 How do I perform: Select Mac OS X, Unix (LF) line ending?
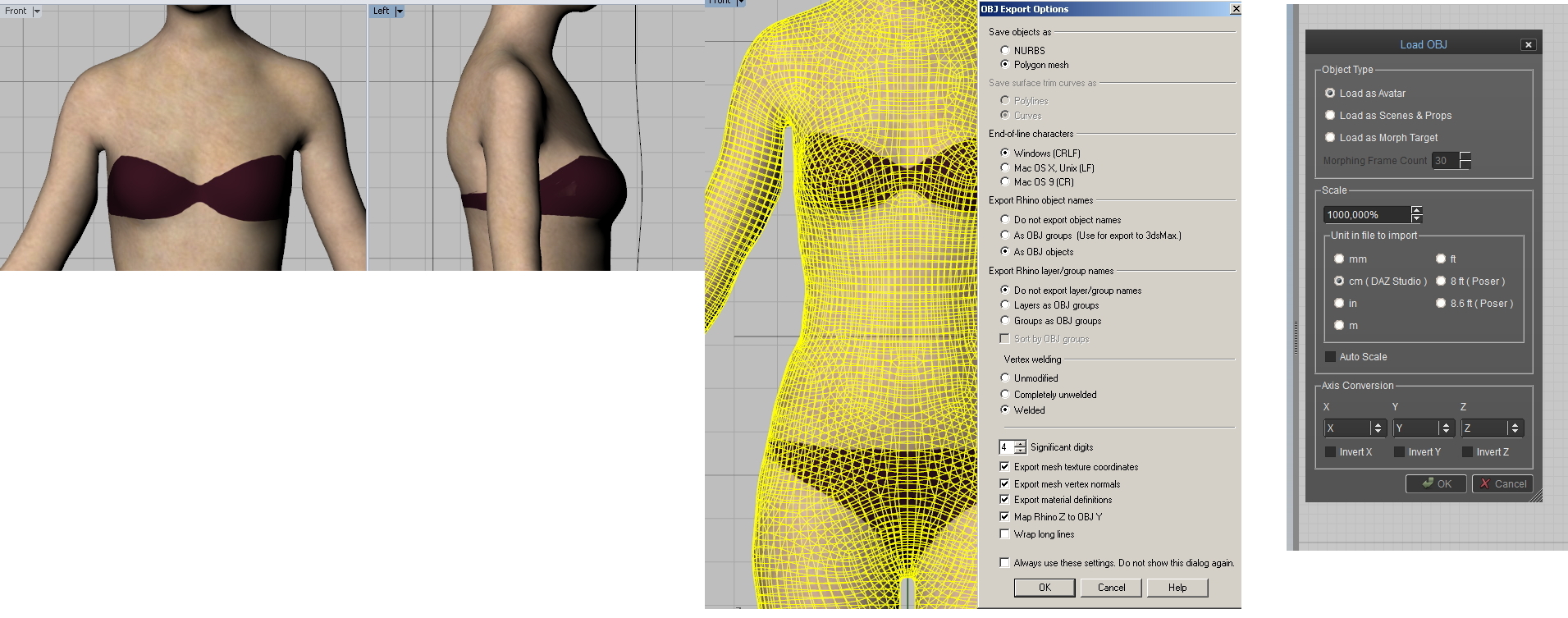click(1005, 167)
